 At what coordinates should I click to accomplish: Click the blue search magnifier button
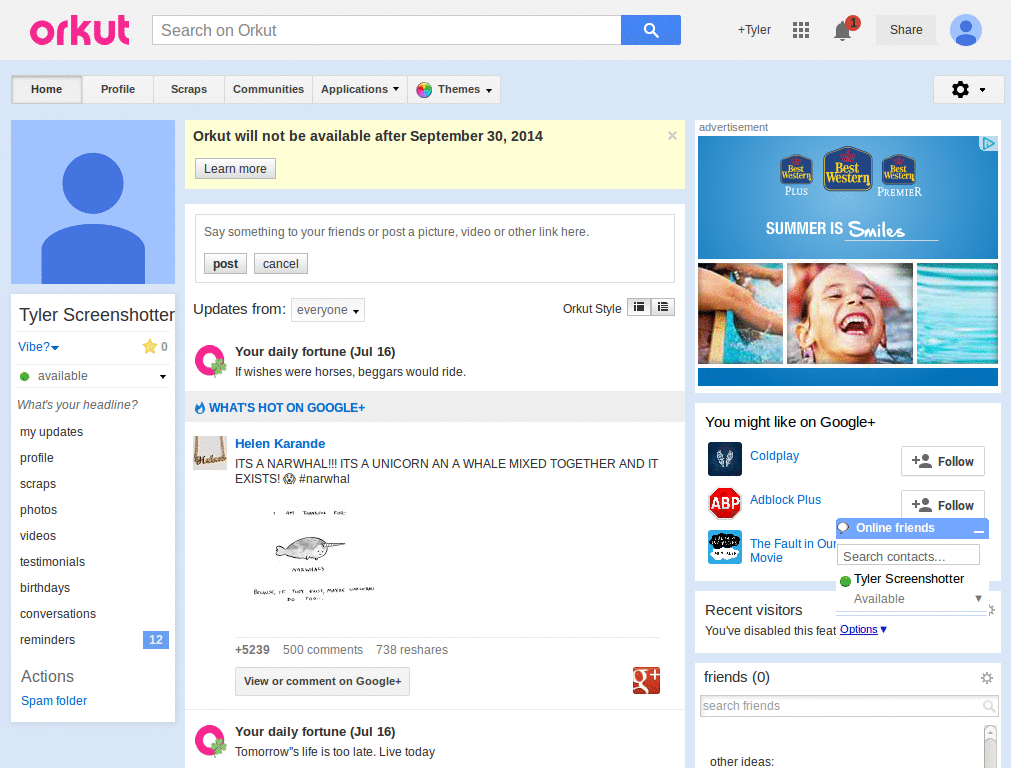tap(650, 30)
